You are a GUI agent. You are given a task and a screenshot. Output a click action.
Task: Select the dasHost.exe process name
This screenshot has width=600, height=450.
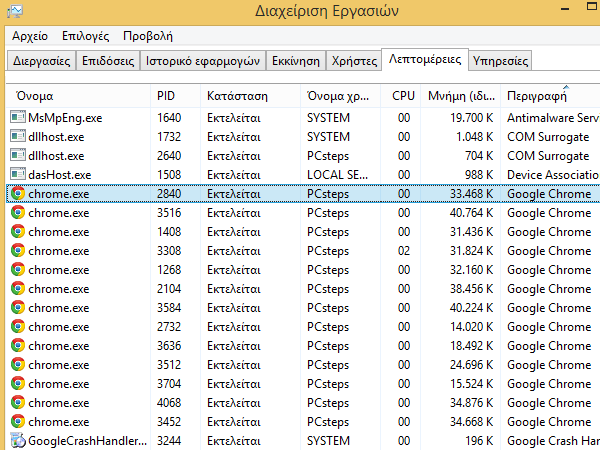(x=60, y=175)
